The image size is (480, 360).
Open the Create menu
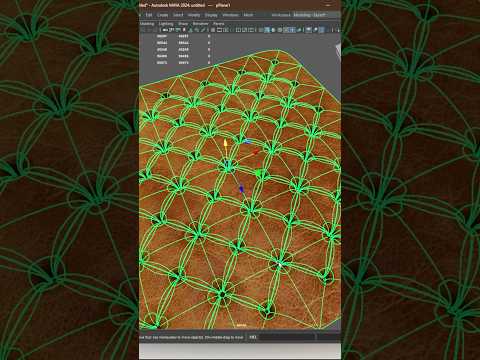click(x=163, y=15)
